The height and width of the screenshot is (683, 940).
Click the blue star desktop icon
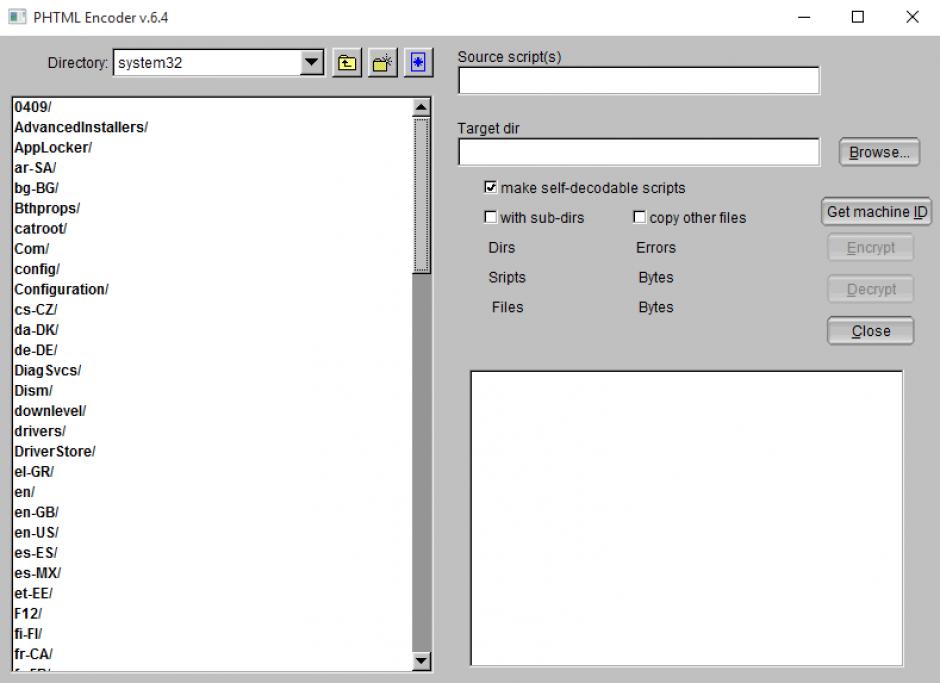coord(417,63)
